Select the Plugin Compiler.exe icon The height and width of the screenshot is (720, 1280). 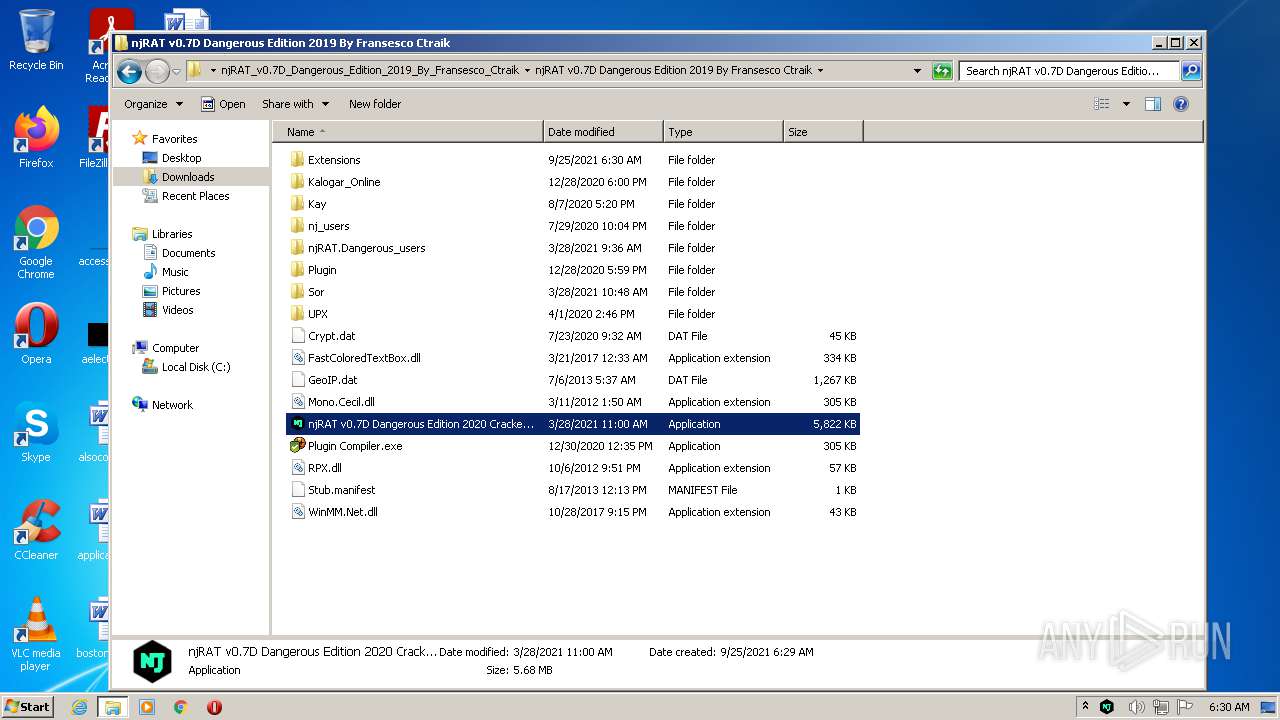(297, 446)
